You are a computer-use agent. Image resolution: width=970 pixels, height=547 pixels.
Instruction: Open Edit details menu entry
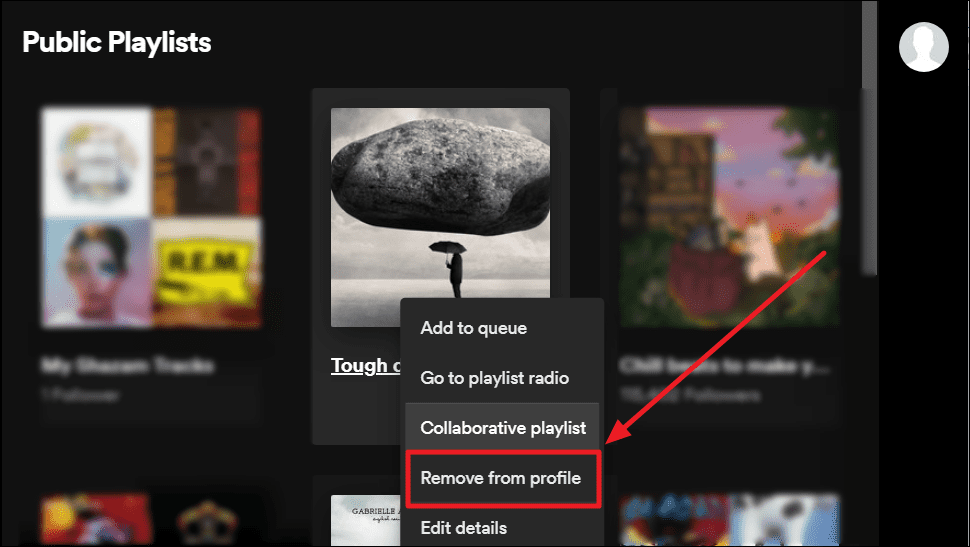coord(502,528)
